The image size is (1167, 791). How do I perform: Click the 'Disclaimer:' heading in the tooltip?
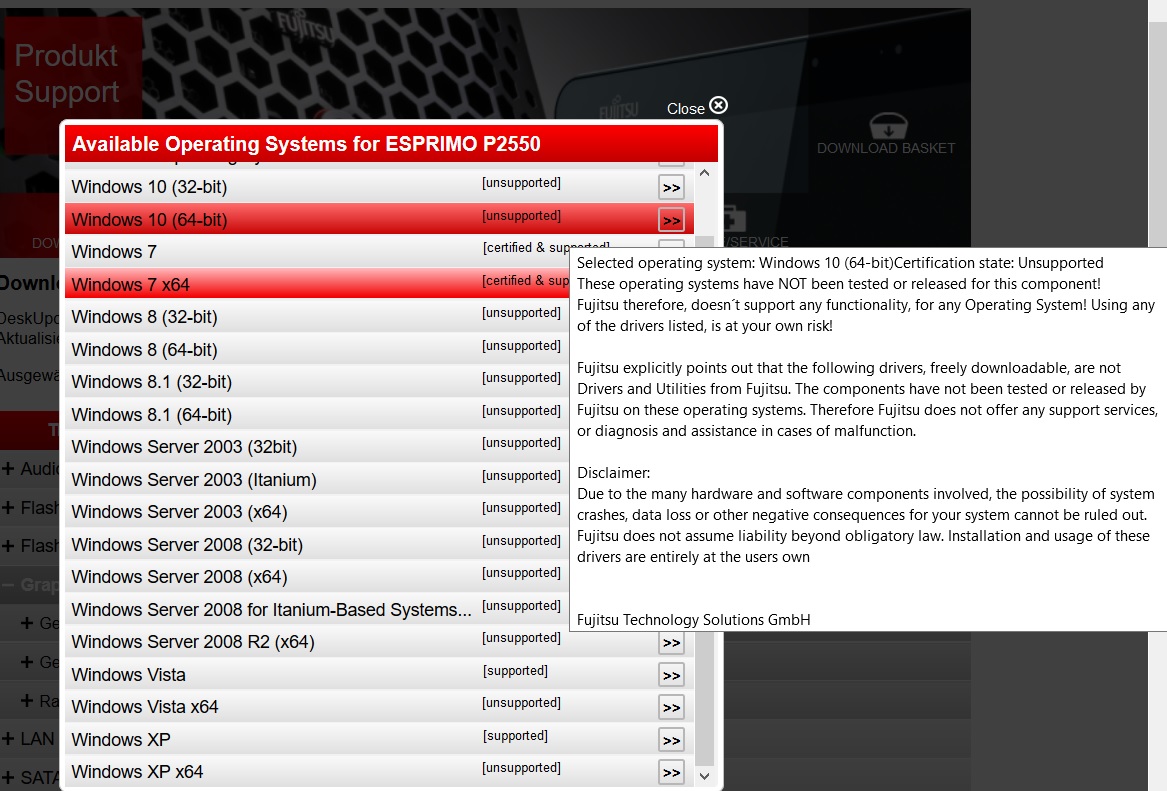point(613,473)
